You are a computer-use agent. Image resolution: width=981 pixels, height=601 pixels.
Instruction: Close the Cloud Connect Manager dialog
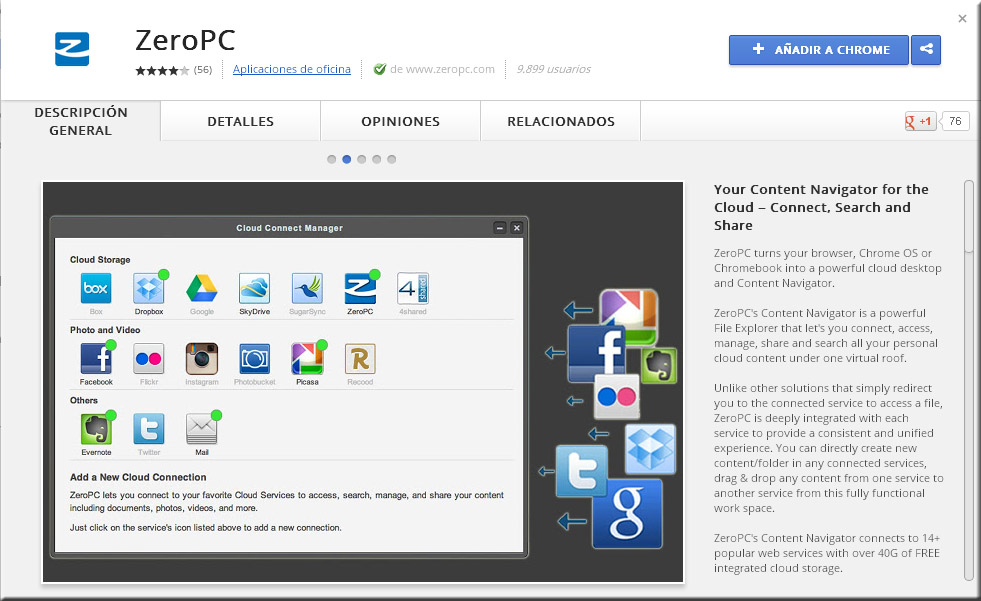pos(517,228)
